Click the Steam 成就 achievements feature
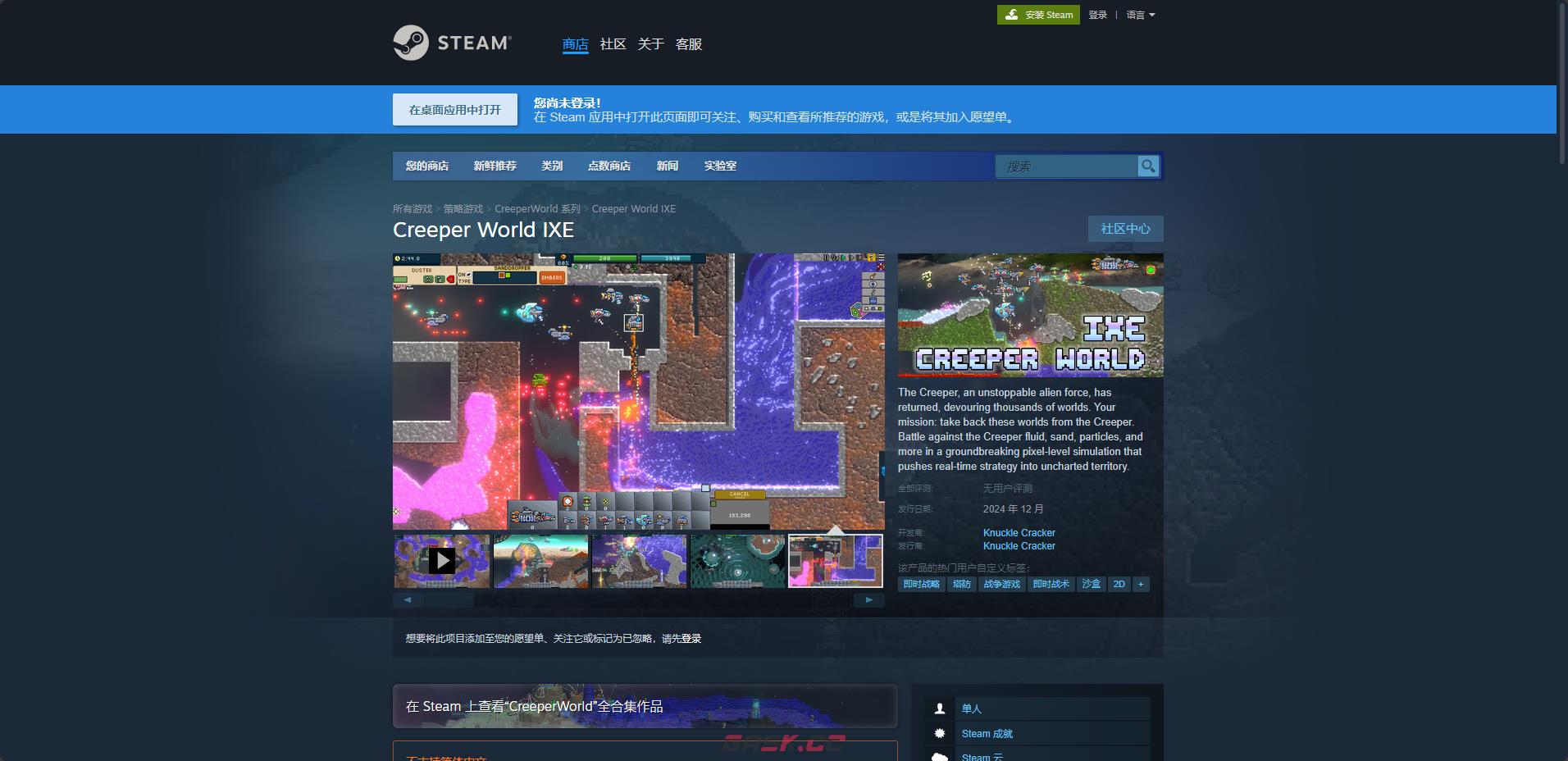 (x=1037, y=733)
